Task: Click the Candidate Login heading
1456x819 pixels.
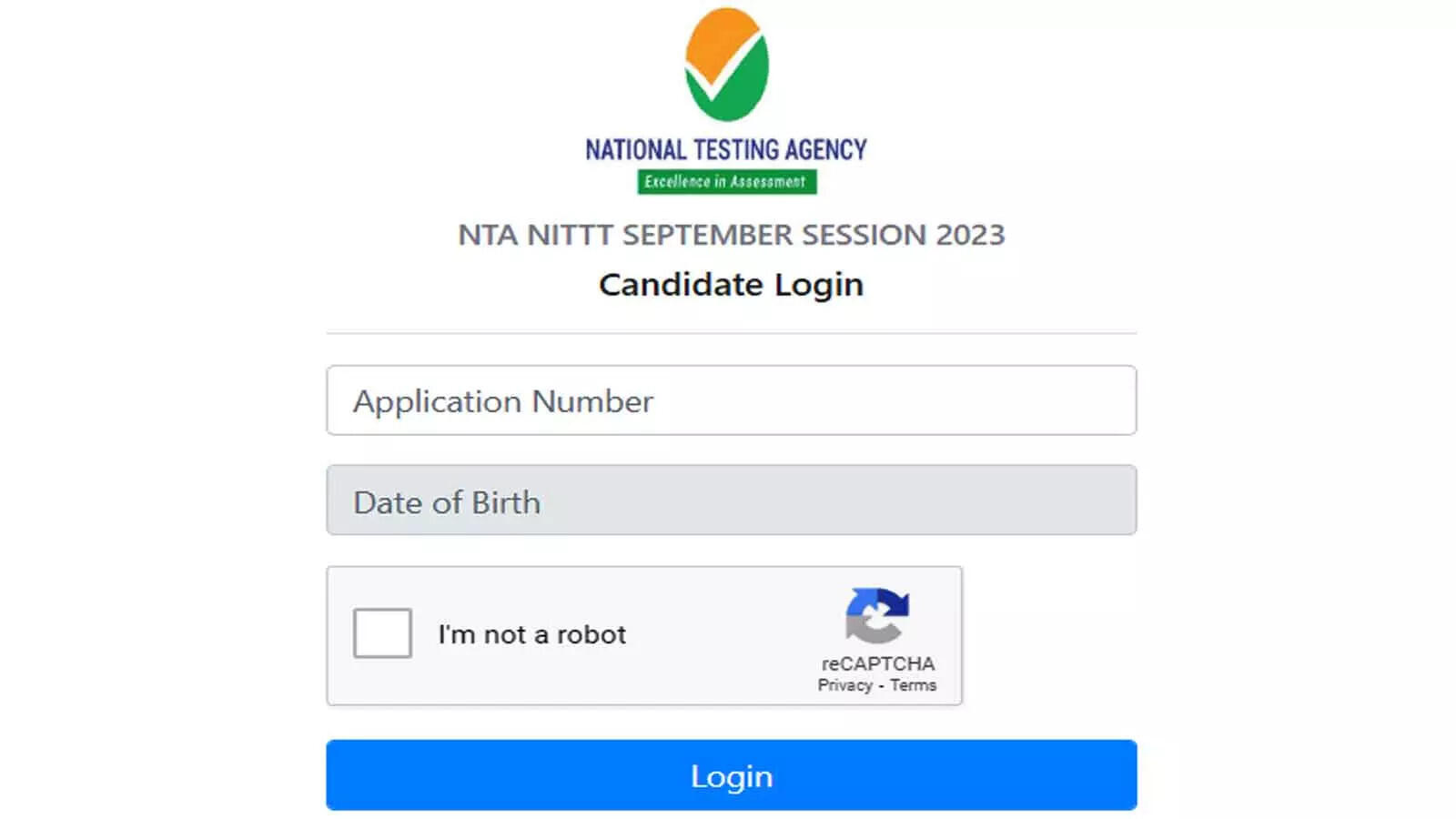Action: point(732,285)
